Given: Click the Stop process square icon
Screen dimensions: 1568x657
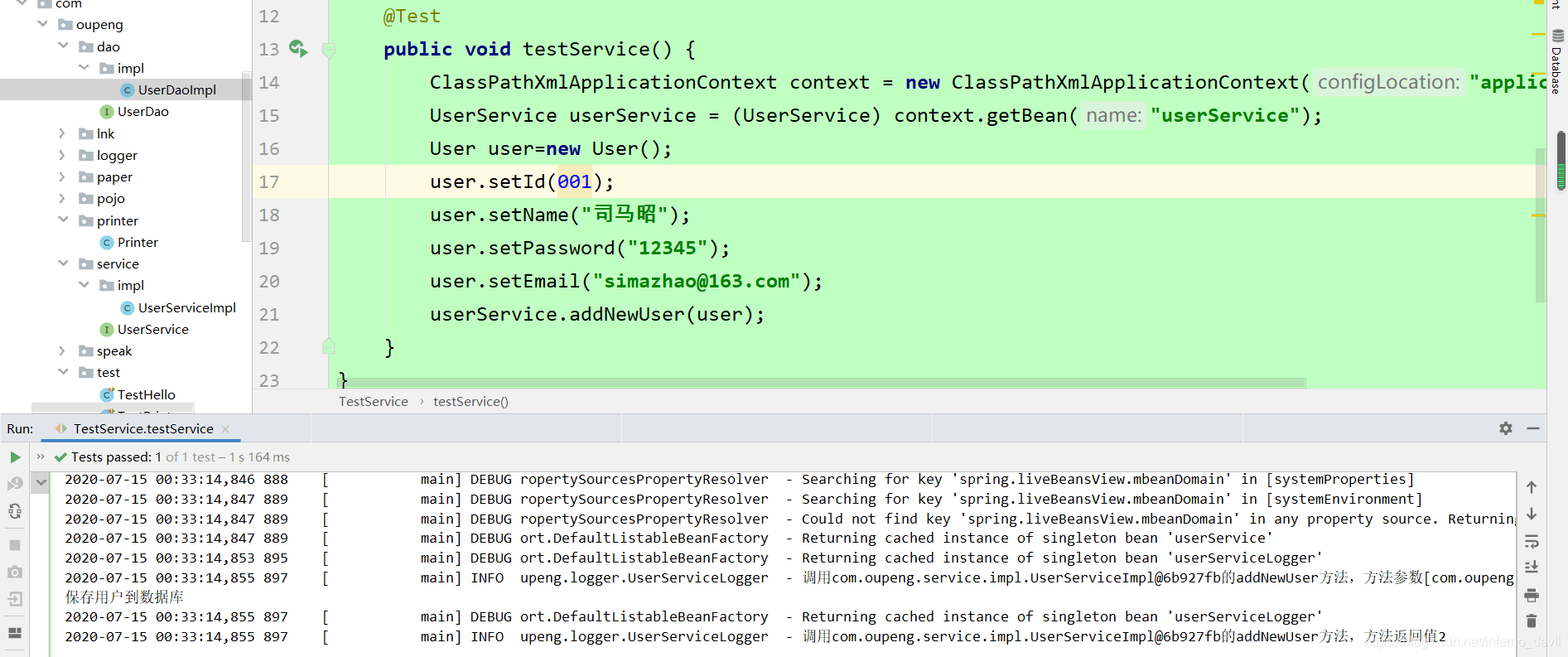Looking at the screenshot, I should (15, 545).
